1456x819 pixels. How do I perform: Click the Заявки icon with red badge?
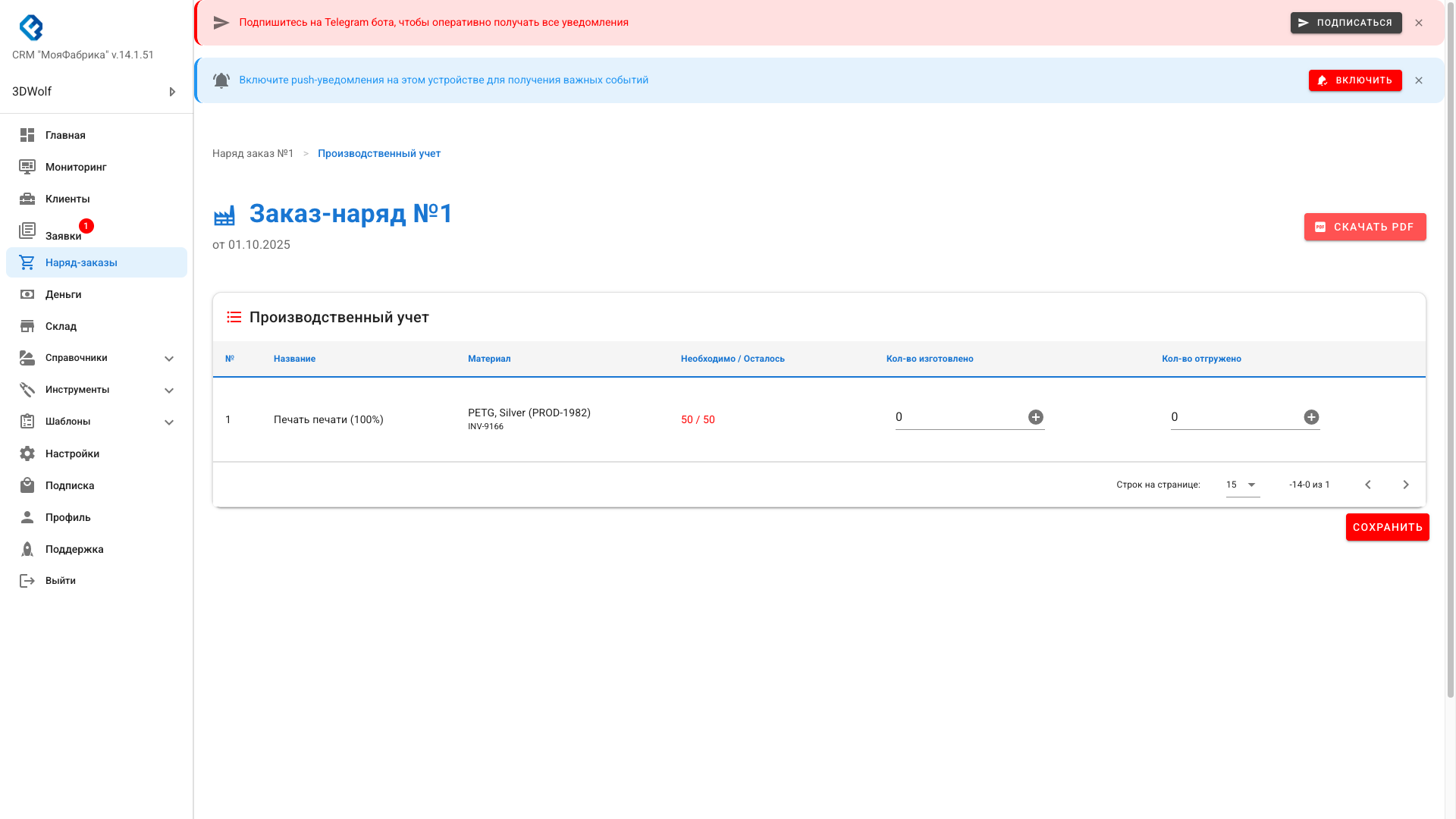point(27,231)
